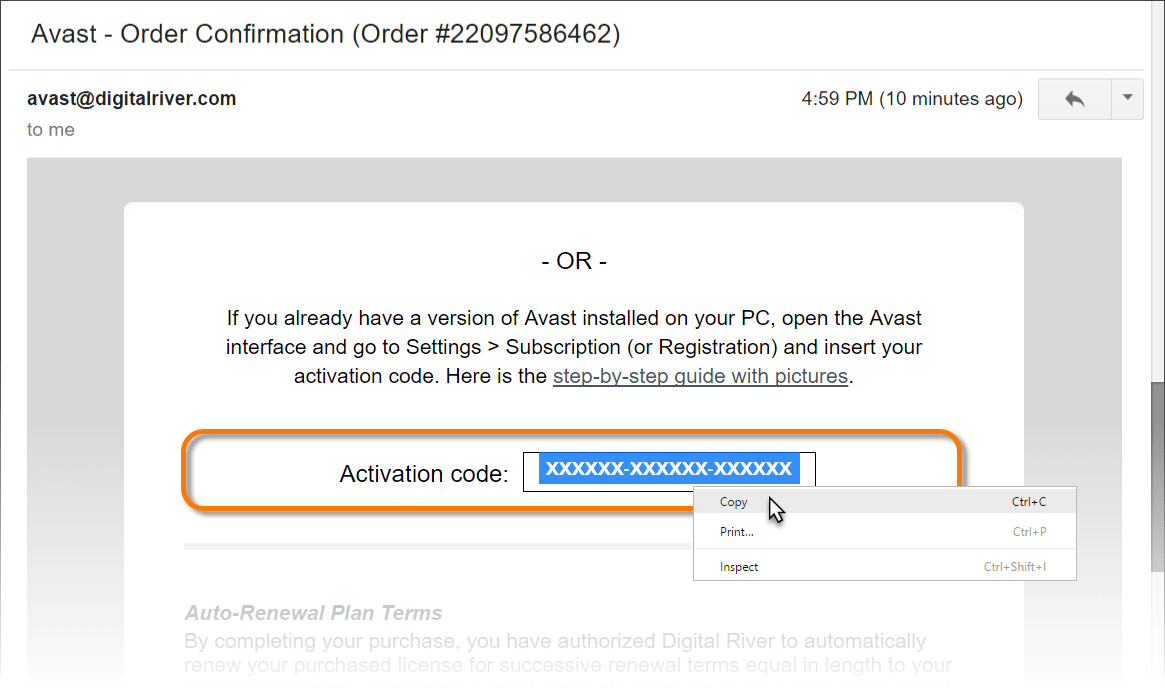Expand the dropdown arrow beside reply
Viewport: 1165px width, 690px height.
pos(1127,98)
